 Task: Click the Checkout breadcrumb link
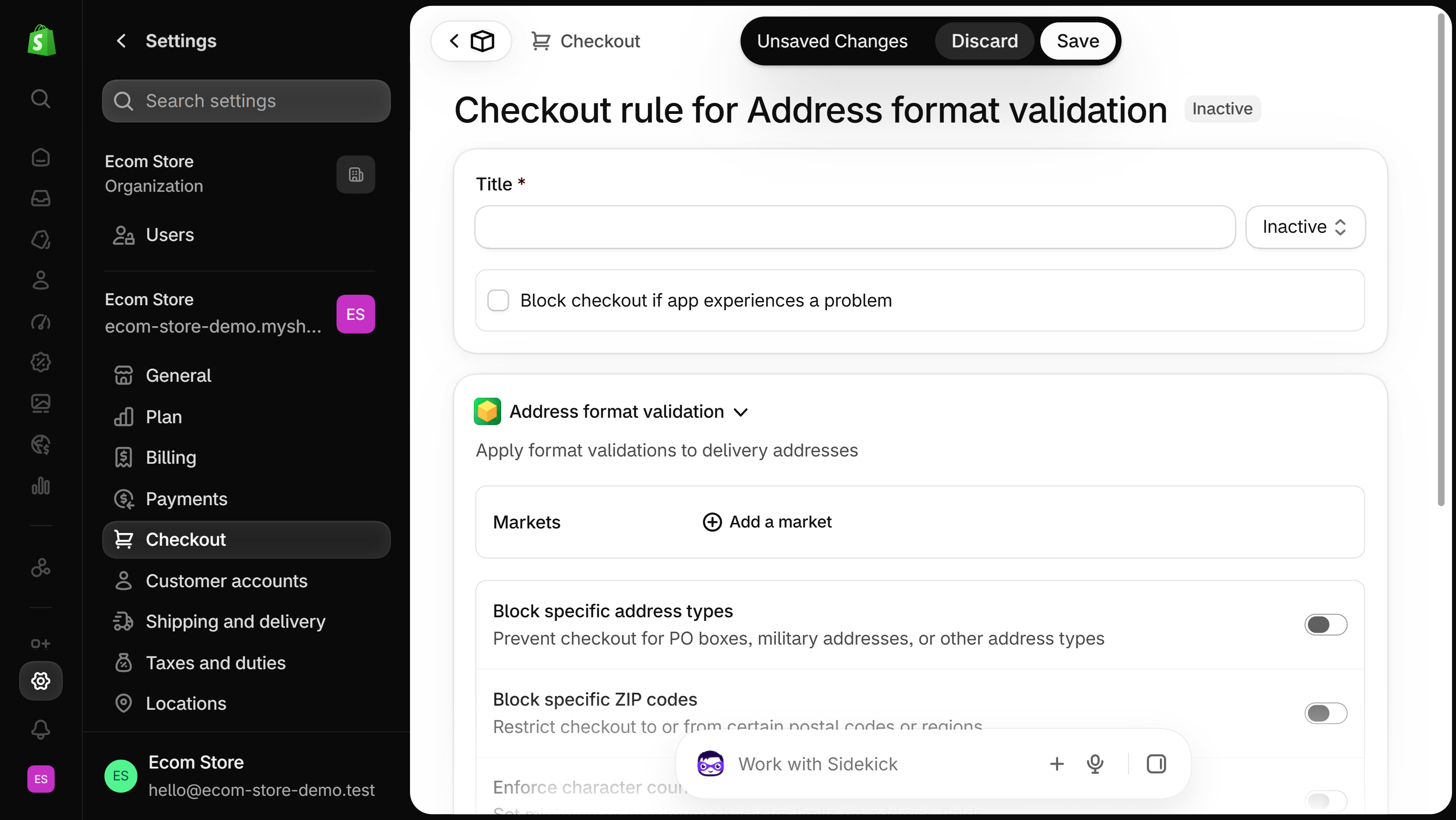[585, 41]
